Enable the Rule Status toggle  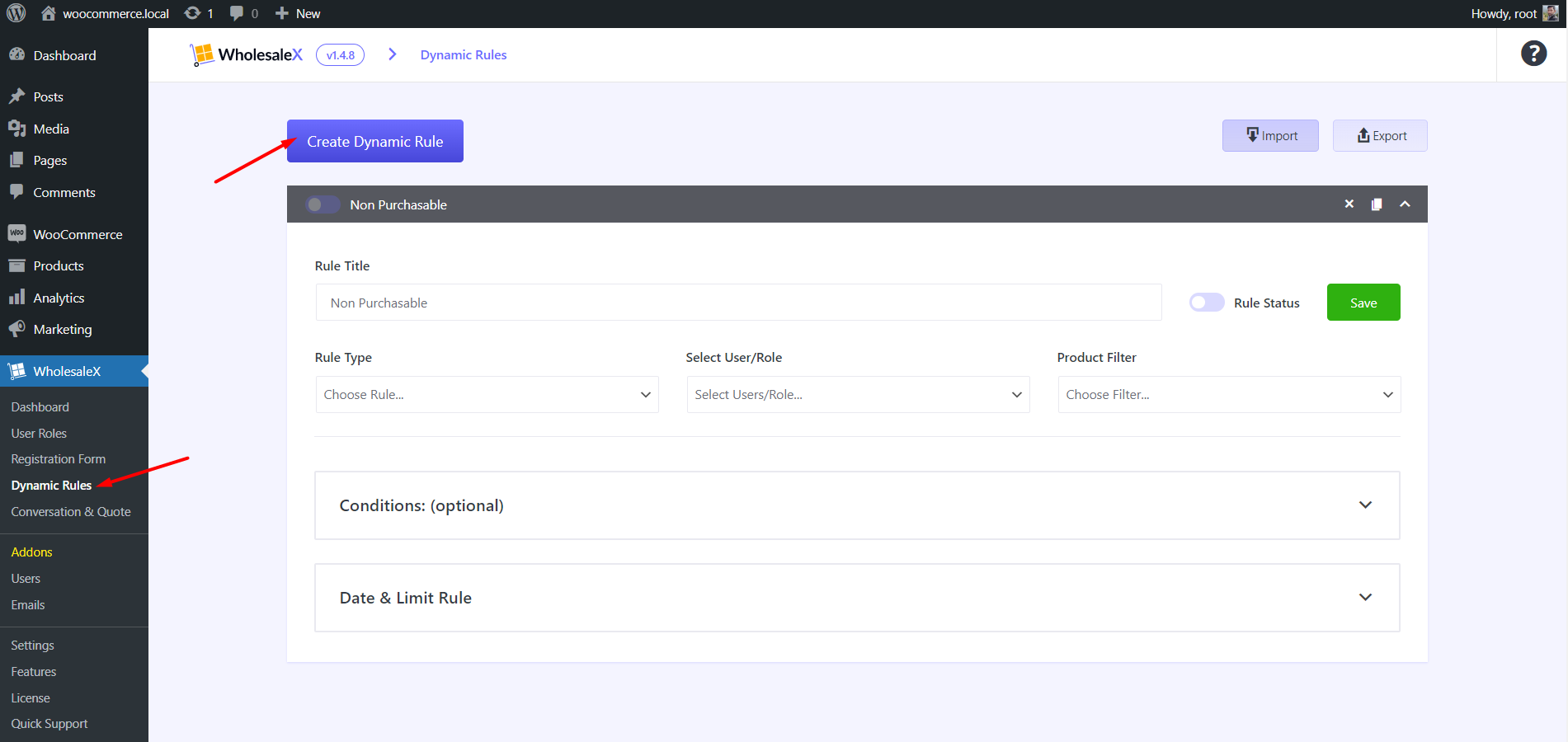[1207, 303]
